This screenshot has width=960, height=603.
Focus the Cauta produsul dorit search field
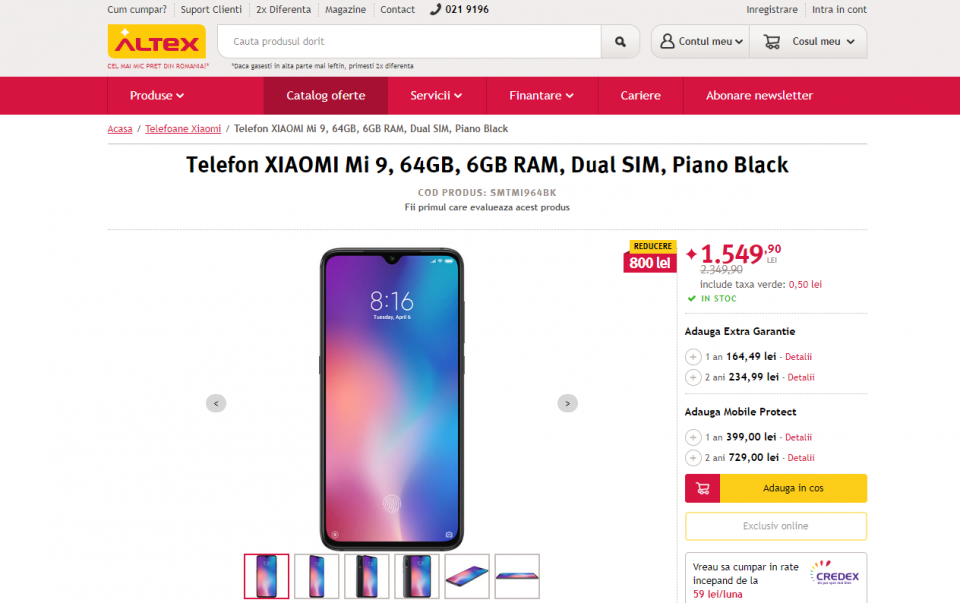click(x=410, y=42)
